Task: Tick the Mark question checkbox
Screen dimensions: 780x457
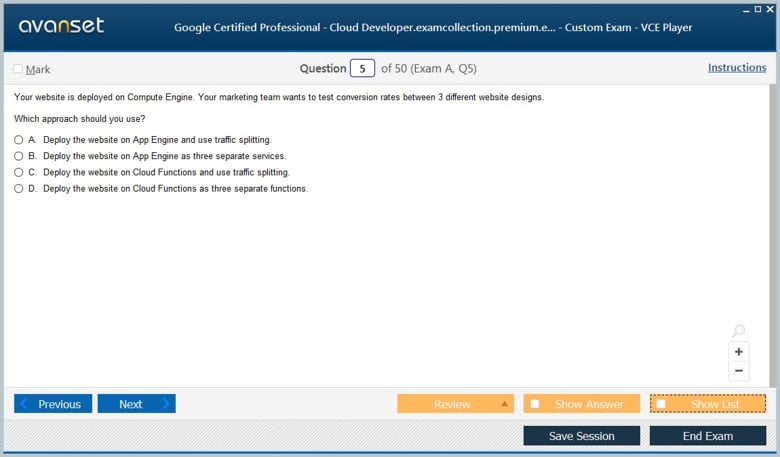Action: coord(18,69)
